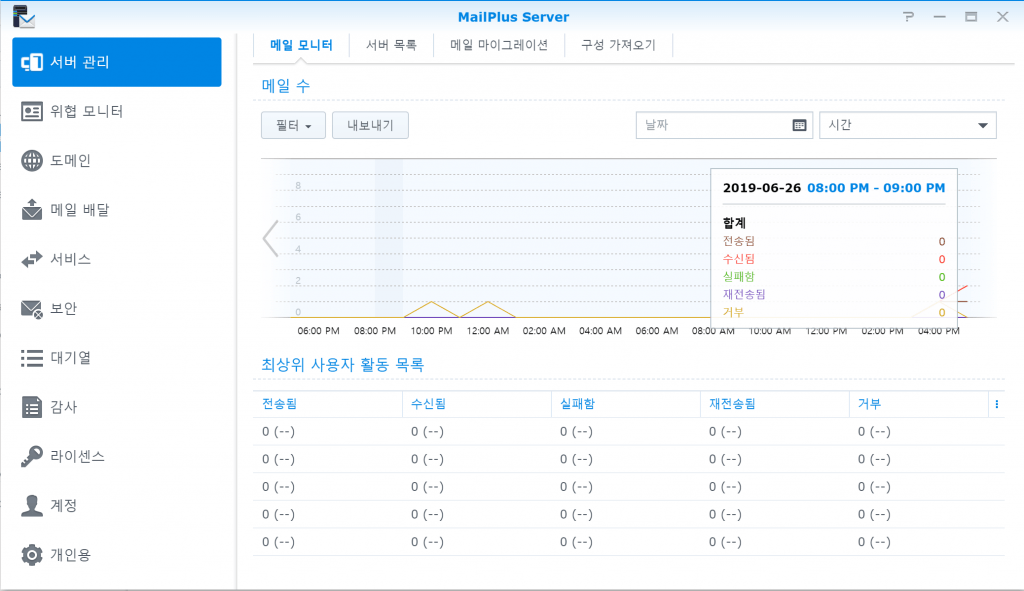This screenshot has width=1024, height=591.
Task: Maximize the MailPlus Server window
Action: [x=971, y=17]
